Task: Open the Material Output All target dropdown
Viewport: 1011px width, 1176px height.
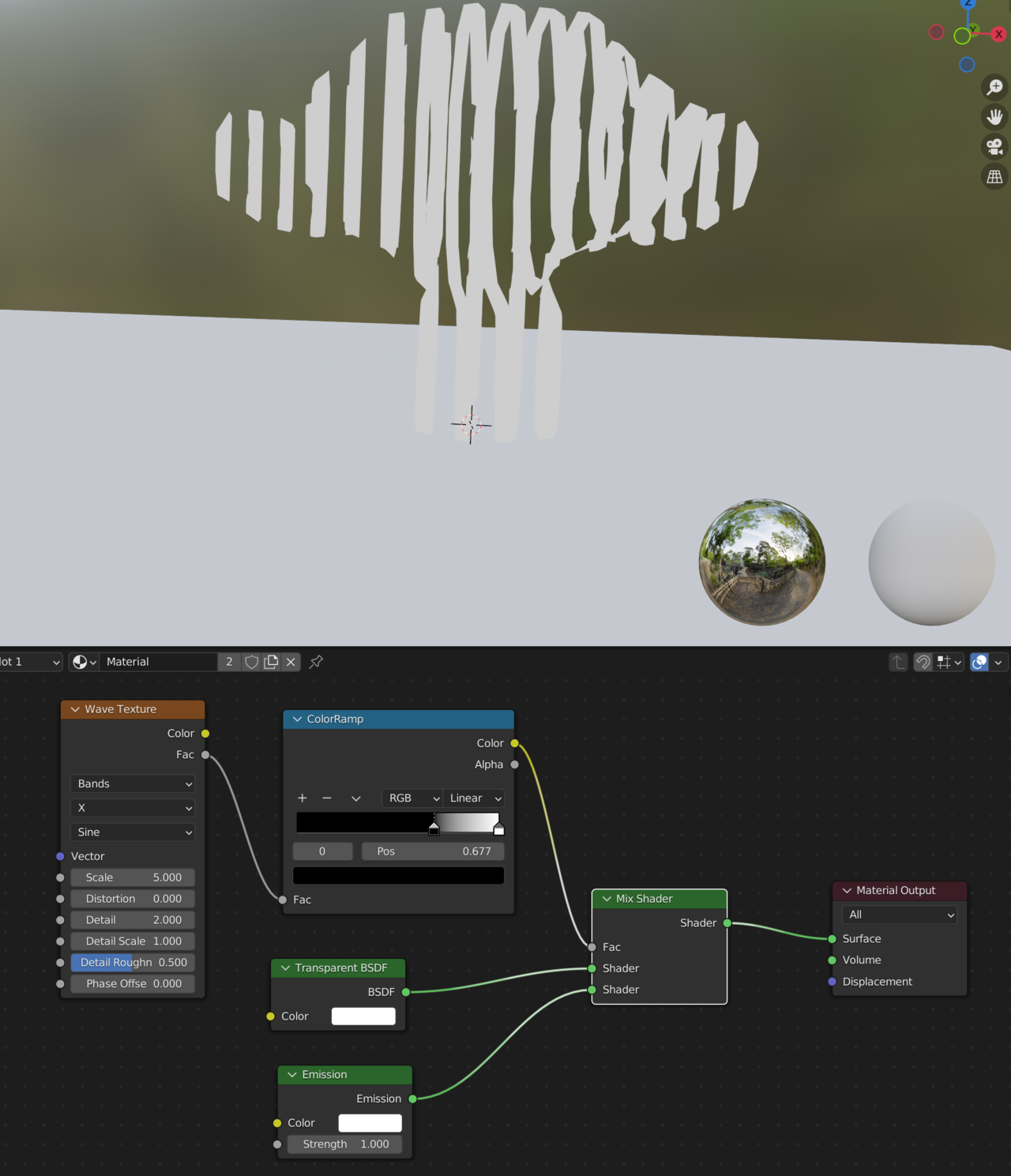Action: pos(900,915)
